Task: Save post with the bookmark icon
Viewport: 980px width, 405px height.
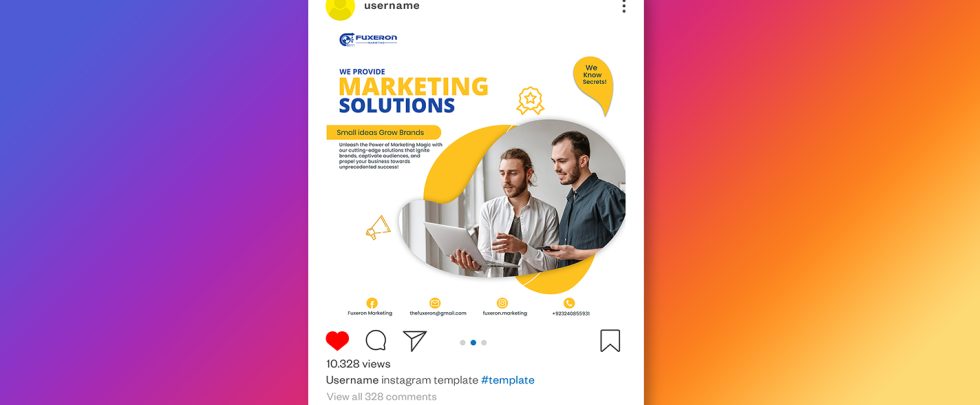Action: coord(610,341)
